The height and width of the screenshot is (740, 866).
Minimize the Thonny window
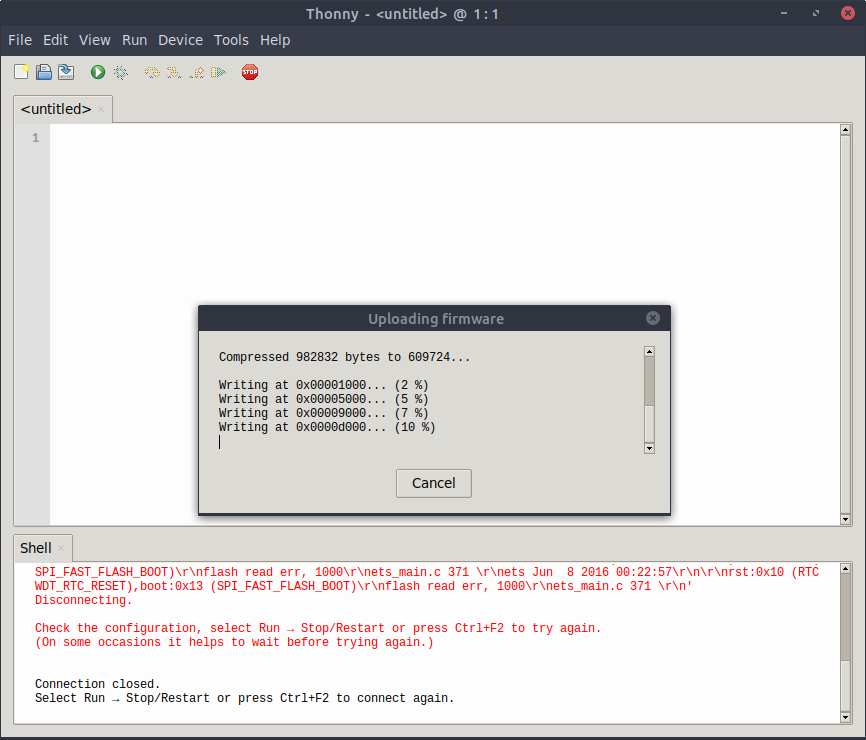pyautogui.click(x=784, y=13)
